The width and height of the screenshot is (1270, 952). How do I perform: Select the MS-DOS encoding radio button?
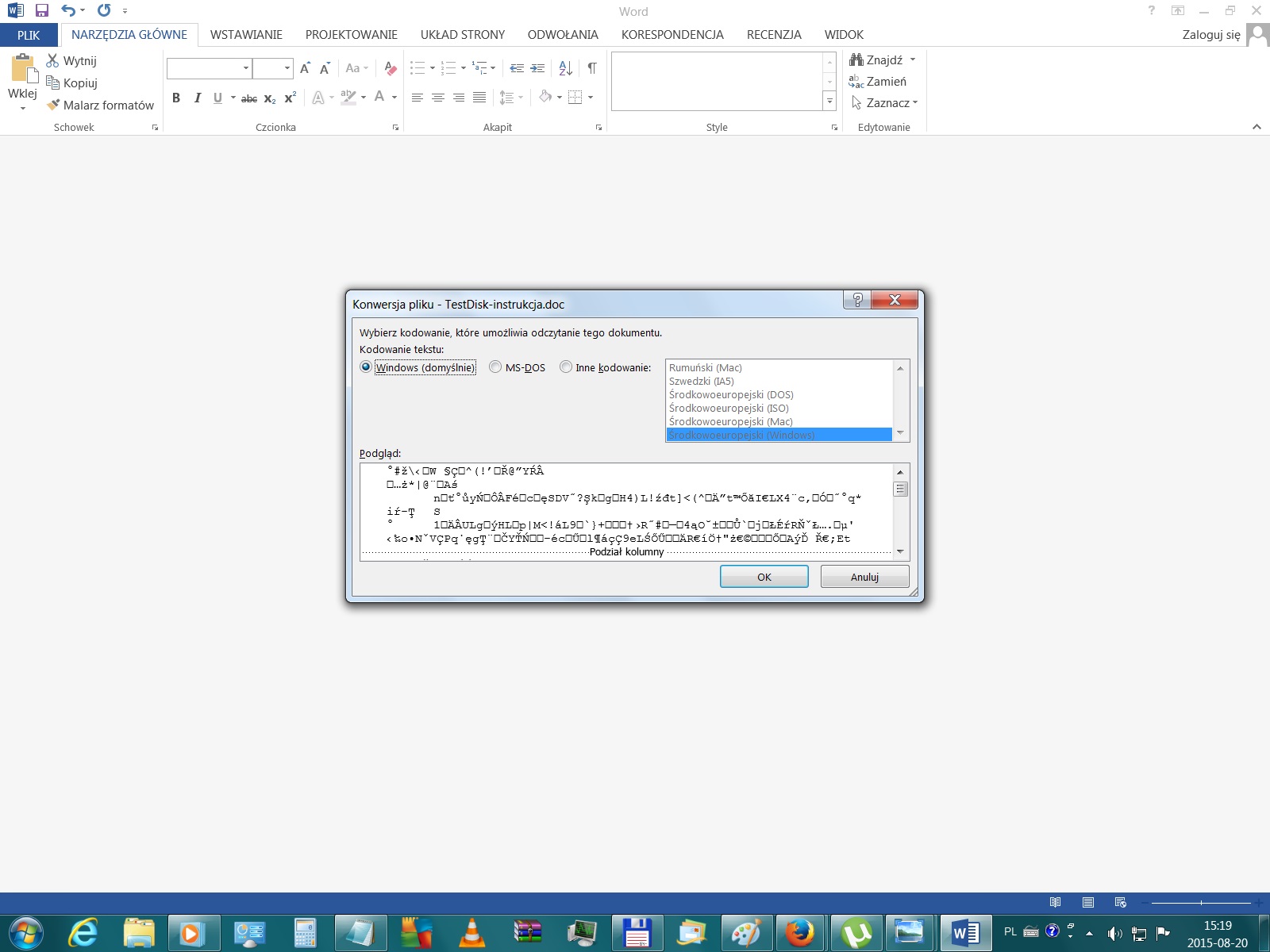[495, 367]
